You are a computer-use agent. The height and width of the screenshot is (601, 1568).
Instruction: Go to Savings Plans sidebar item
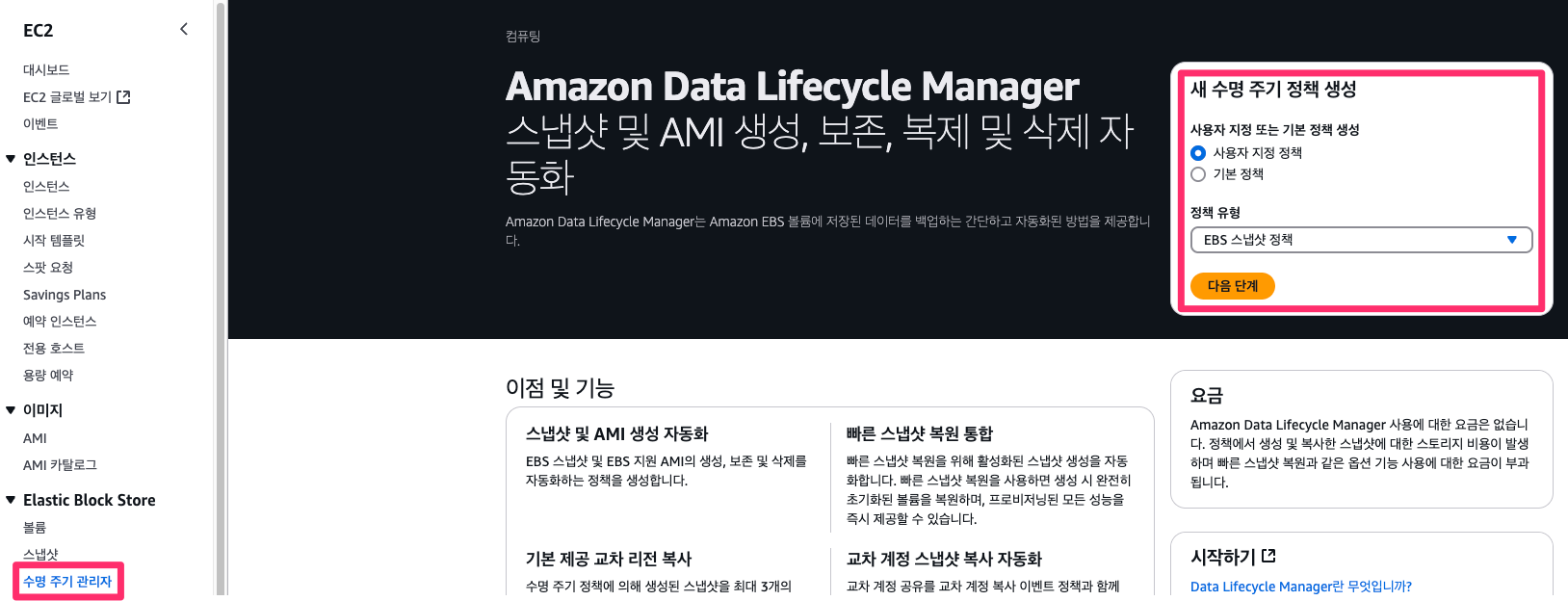pos(65,295)
